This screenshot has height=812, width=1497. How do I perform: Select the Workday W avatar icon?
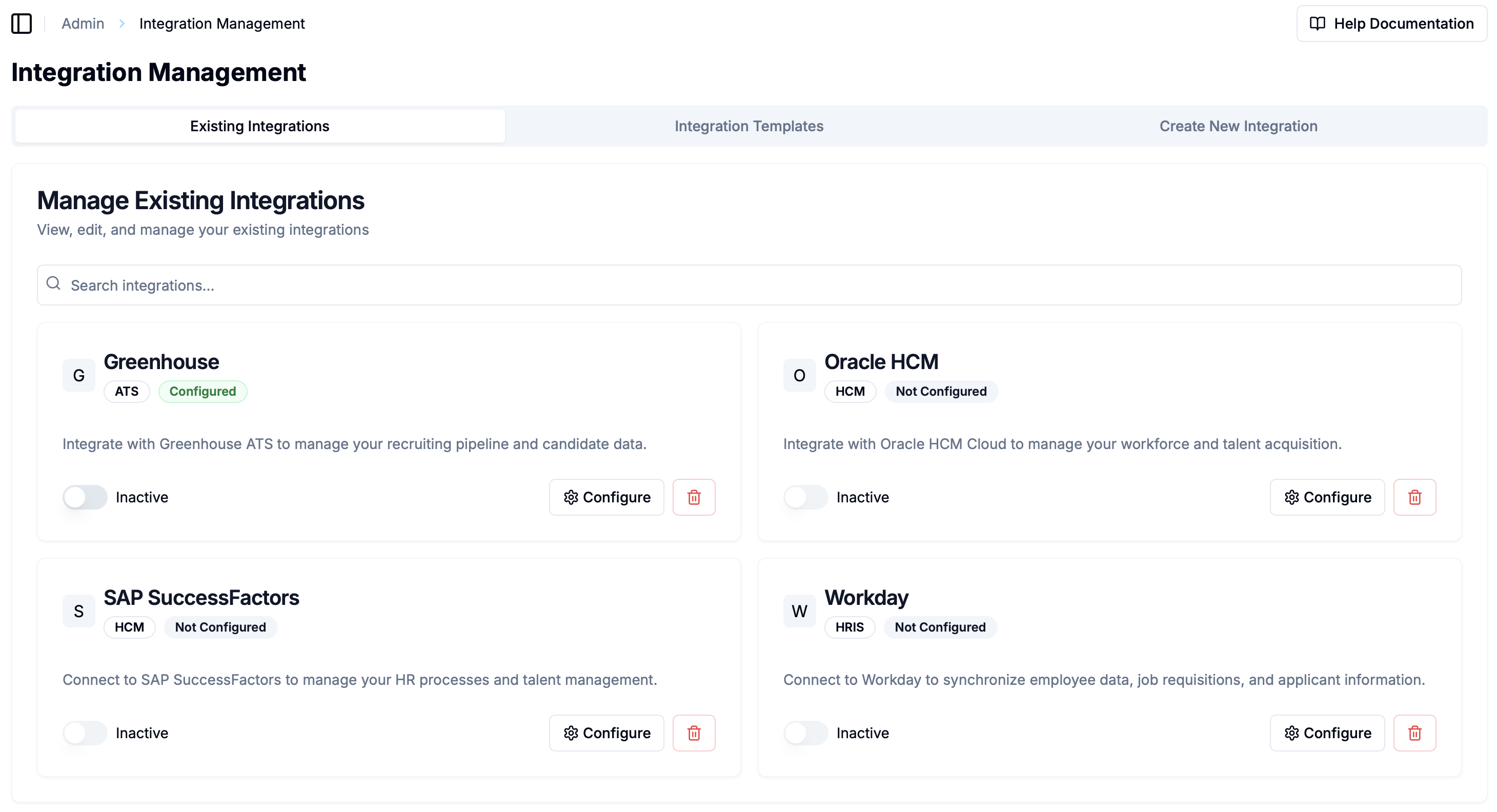tap(799, 611)
